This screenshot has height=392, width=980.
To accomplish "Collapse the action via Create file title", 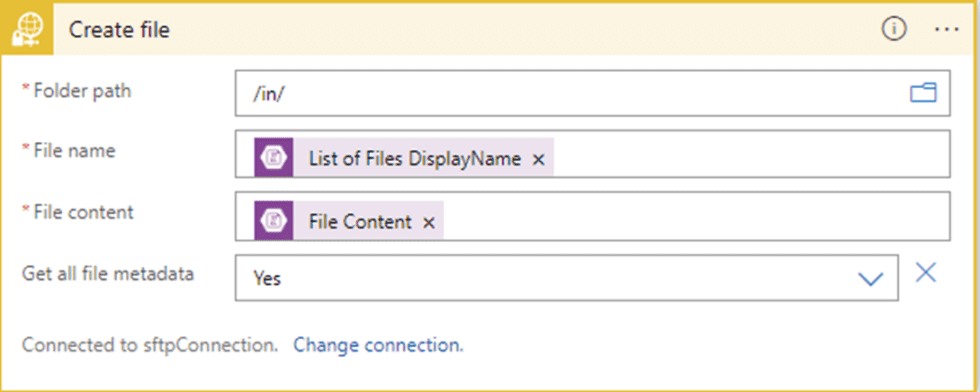I will click(119, 30).
